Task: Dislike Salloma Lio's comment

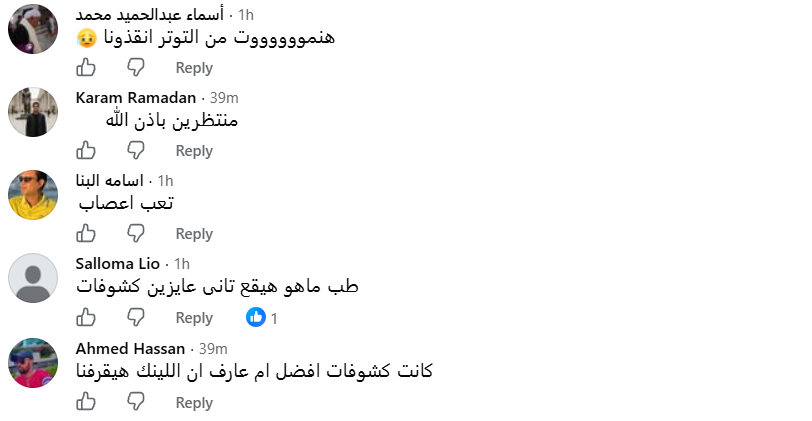Action: tap(136, 317)
